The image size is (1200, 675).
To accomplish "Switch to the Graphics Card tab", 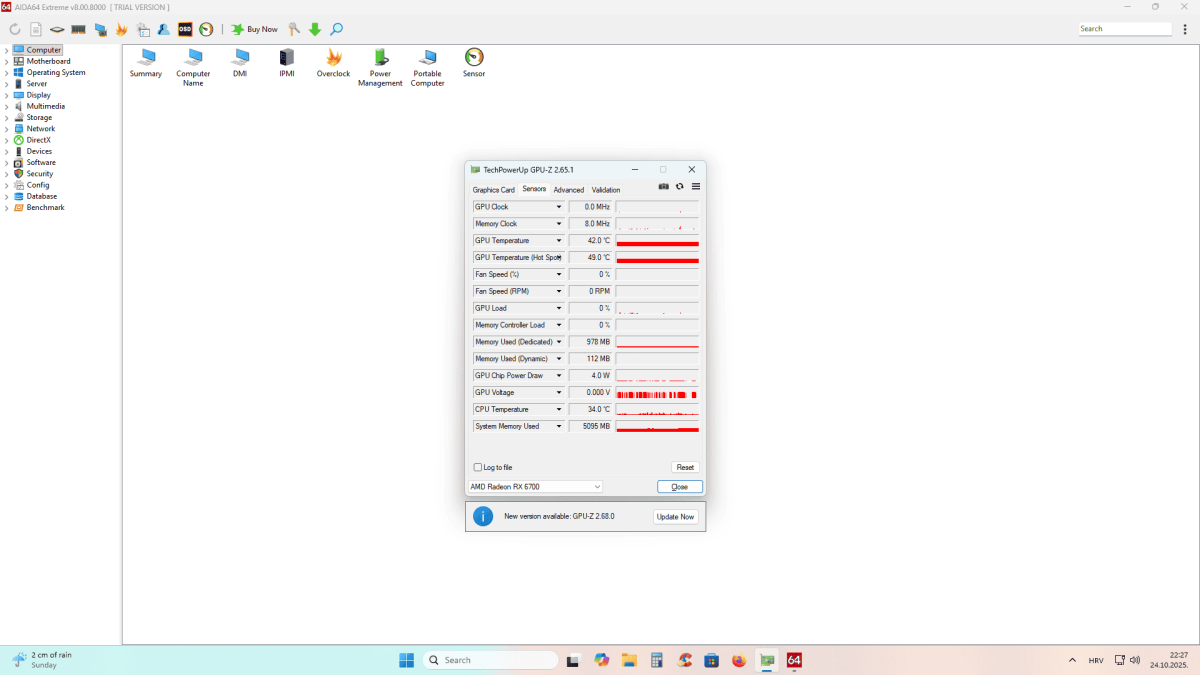I will [493, 190].
